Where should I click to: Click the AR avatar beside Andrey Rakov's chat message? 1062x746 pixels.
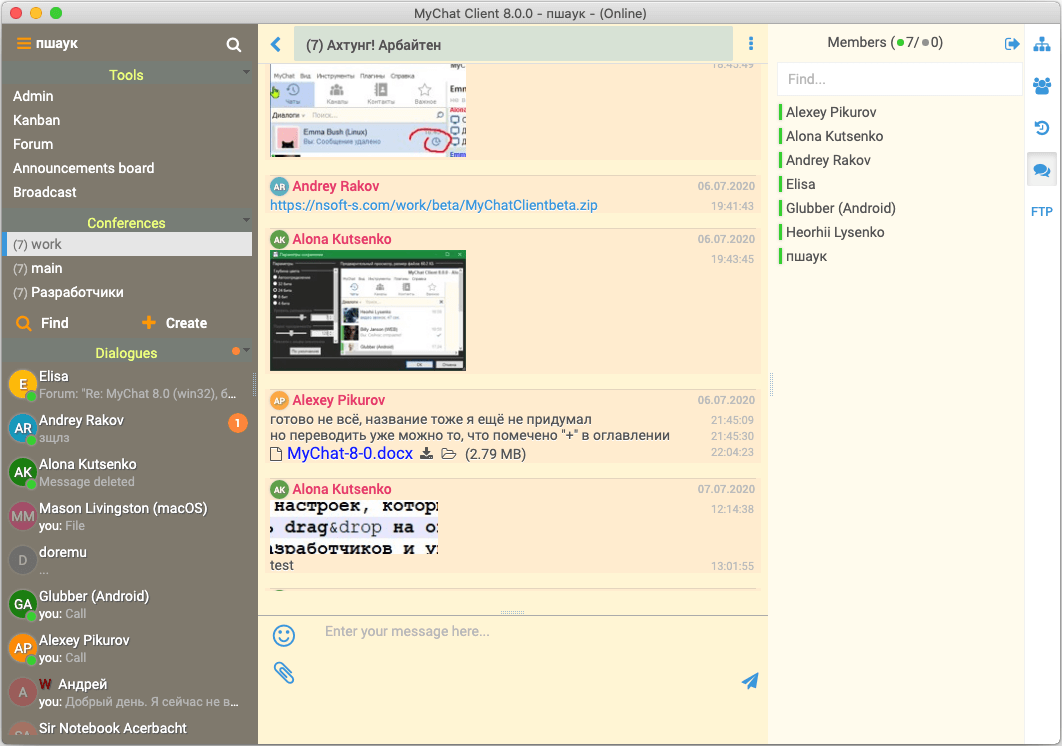pyautogui.click(x=279, y=186)
